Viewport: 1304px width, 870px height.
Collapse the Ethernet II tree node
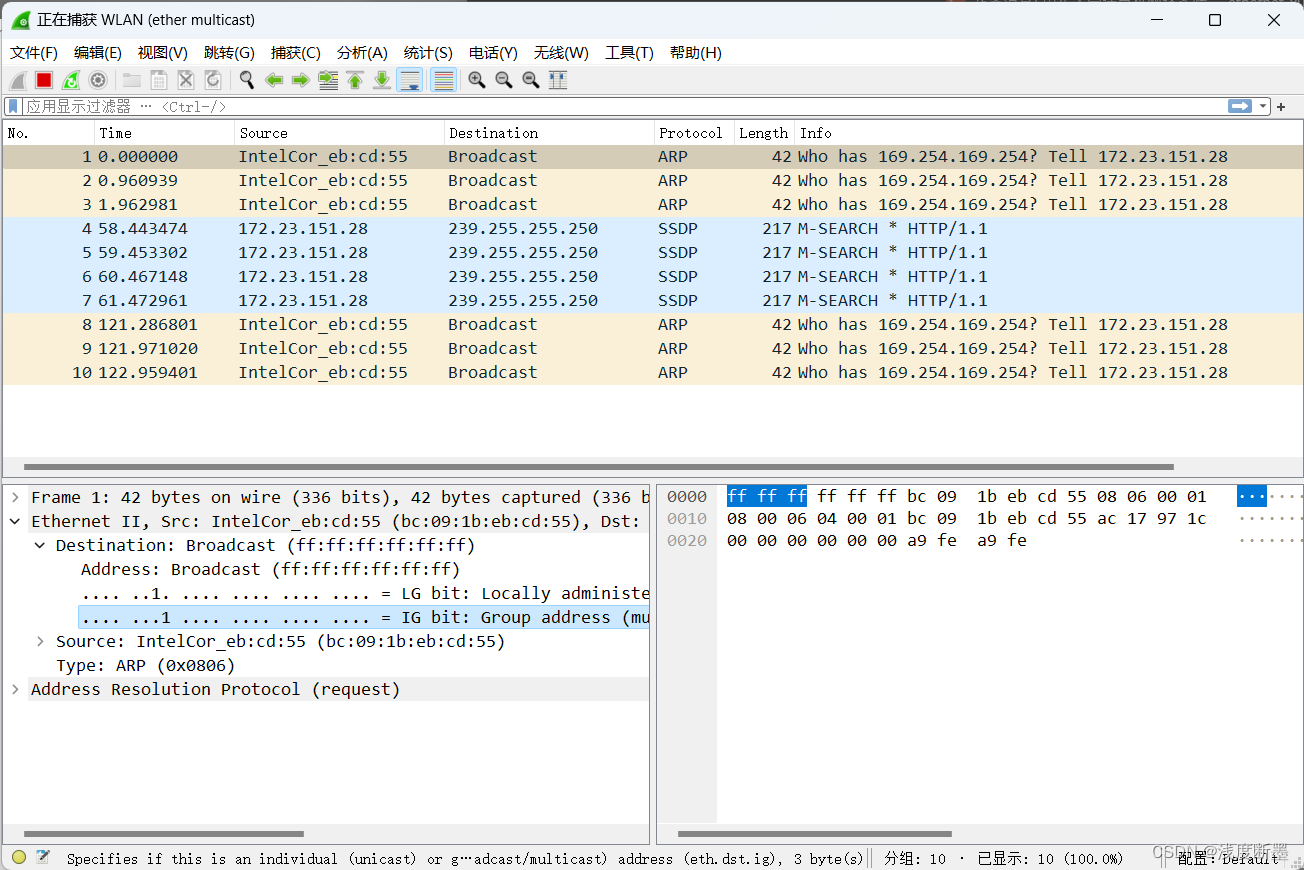pos(15,521)
